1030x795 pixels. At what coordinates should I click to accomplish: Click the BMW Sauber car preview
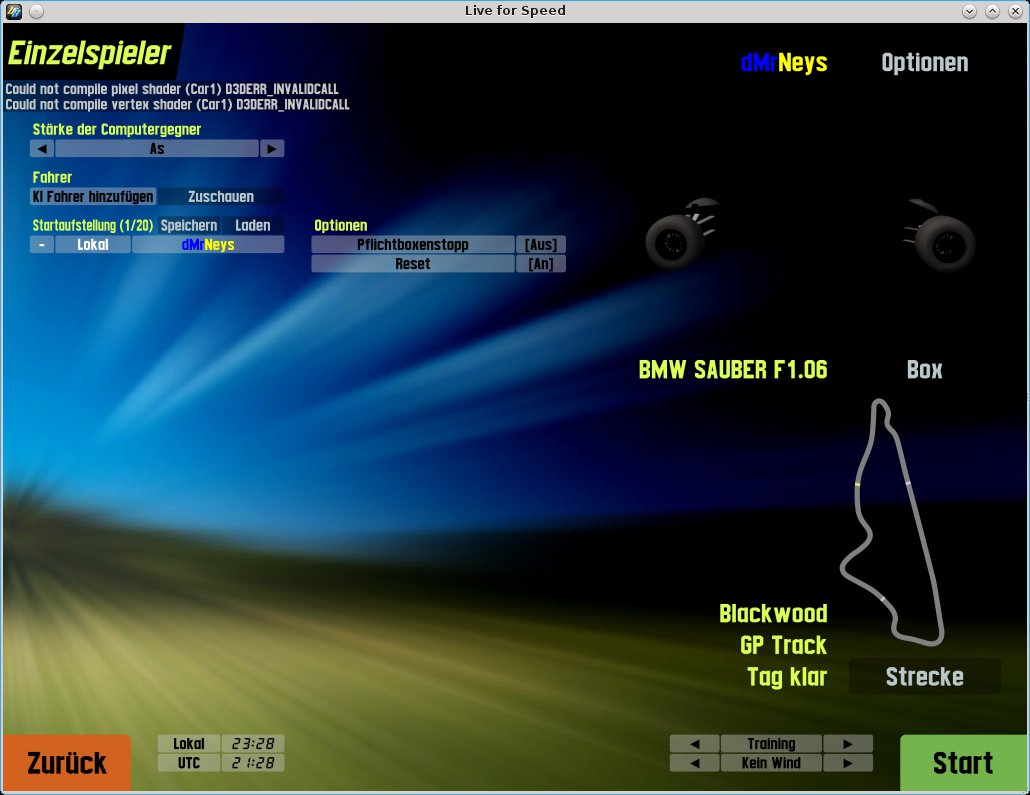tap(810, 235)
